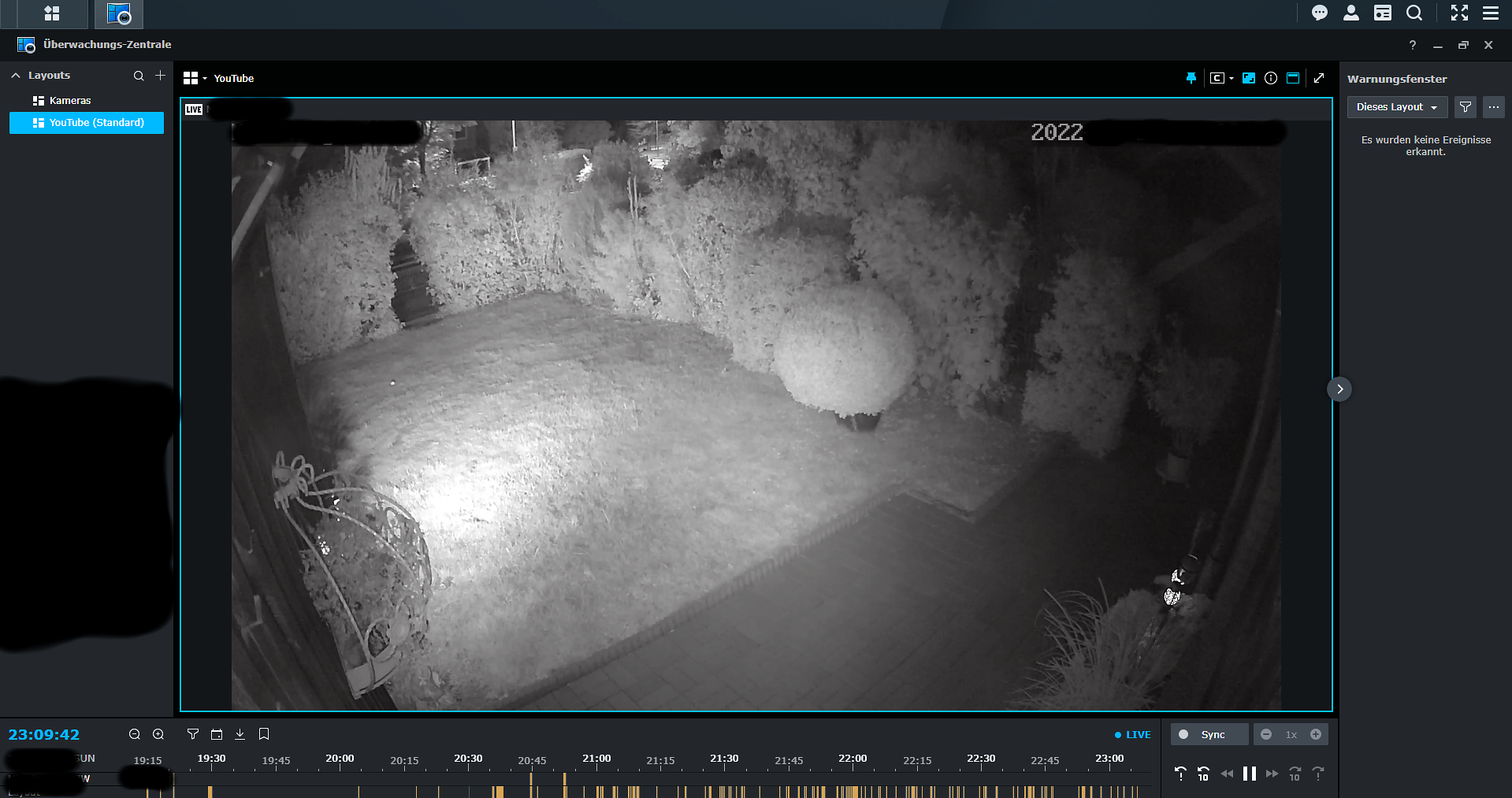Pause the video playback
This screenshot has height=798, width=1512.
(x=1249, y=774)
